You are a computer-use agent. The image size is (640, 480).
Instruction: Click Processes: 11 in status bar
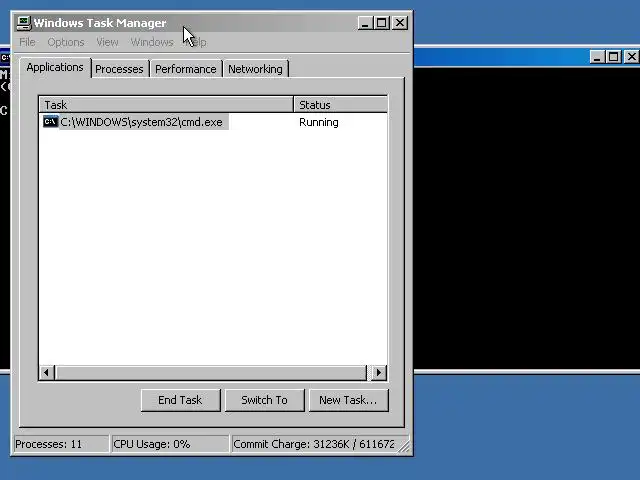click(61, 444)
